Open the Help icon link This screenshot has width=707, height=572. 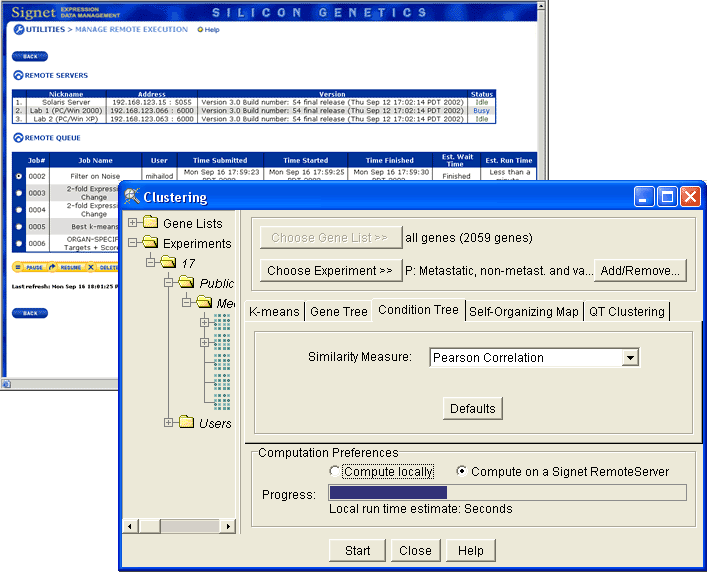(200, 30)
